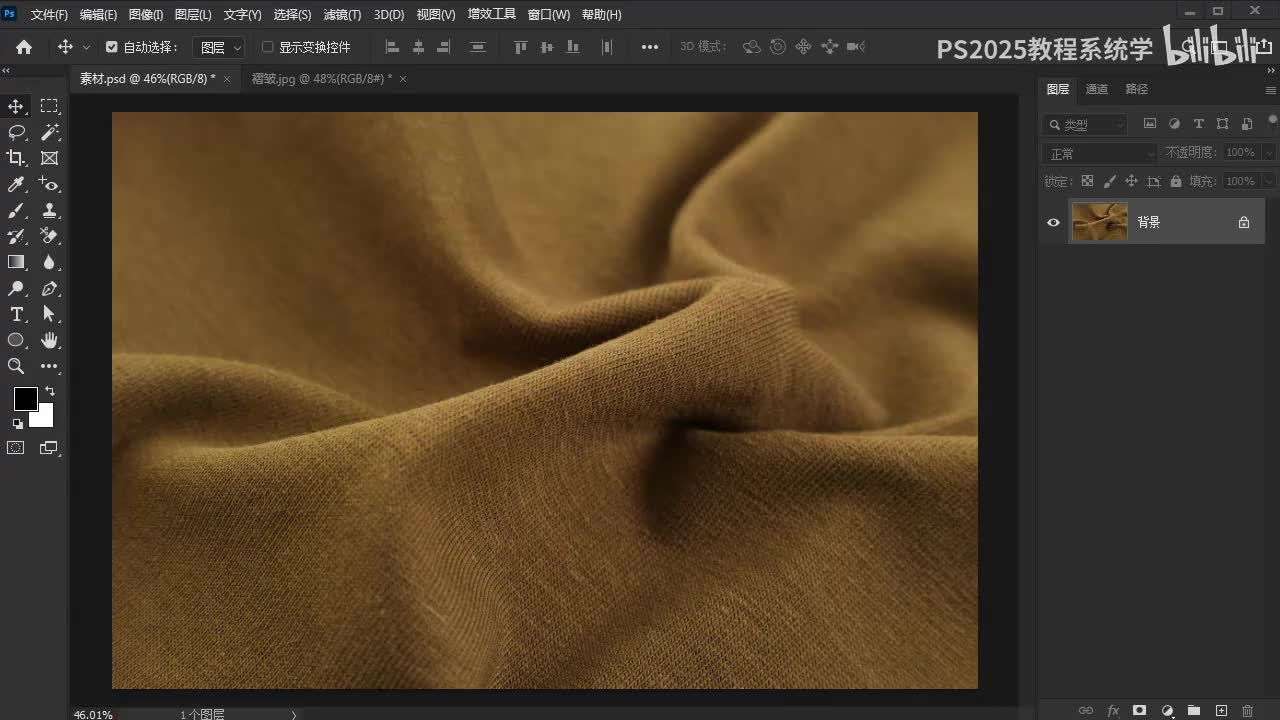Viewport: 1280px width, 720px height.
Task: Select the Hand tool
Action: tap(49, 340)
